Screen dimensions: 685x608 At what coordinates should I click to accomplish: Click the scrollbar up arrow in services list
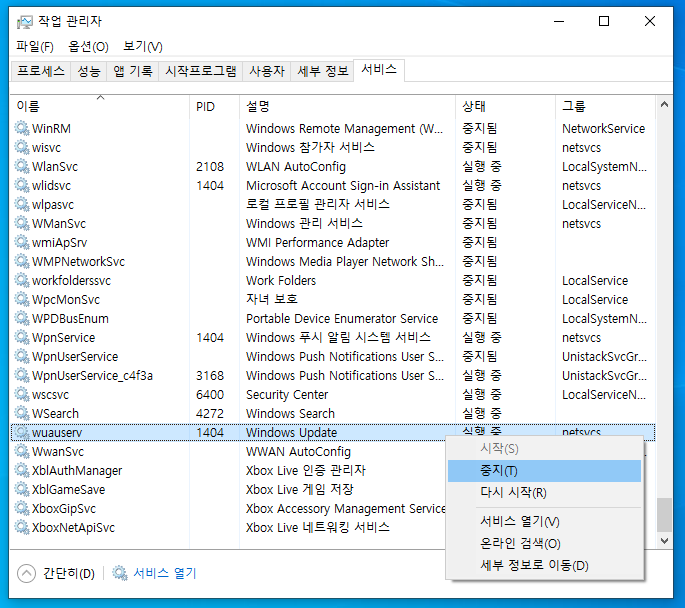(664, 105)
